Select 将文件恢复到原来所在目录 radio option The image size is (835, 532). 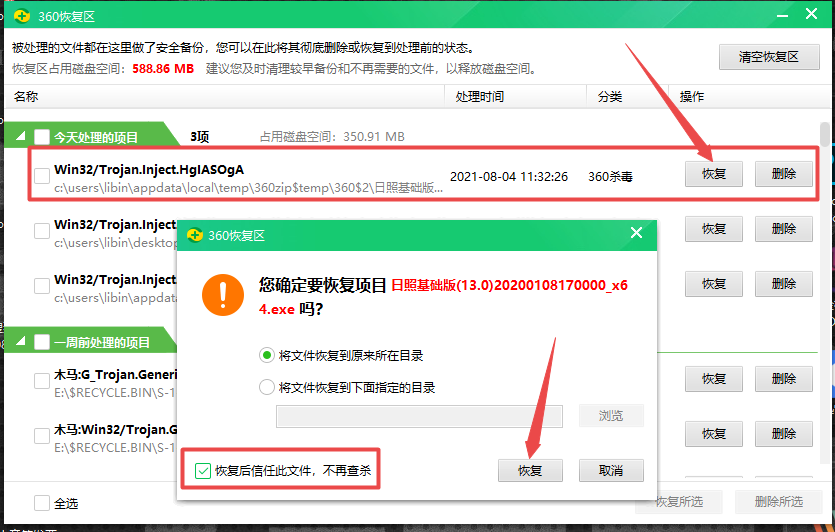click(x=266, y=355)
